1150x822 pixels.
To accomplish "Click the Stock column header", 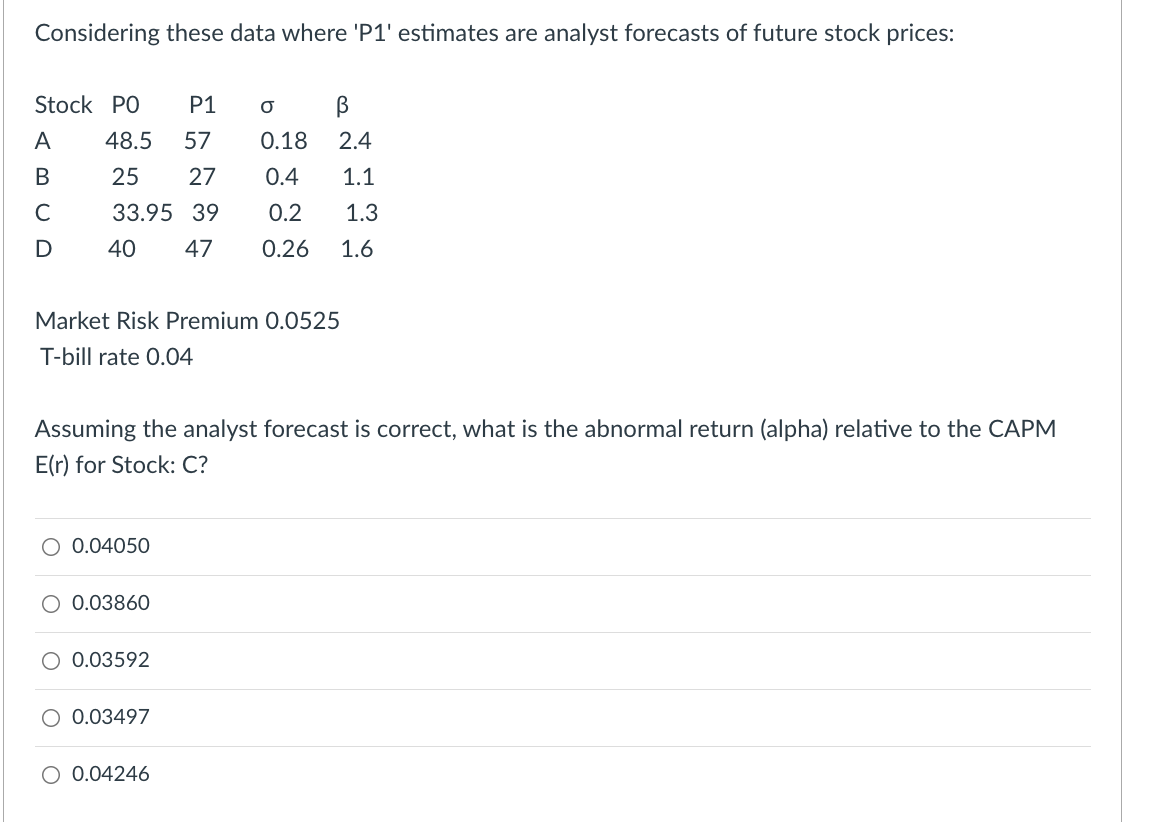I will click(64, 104).
